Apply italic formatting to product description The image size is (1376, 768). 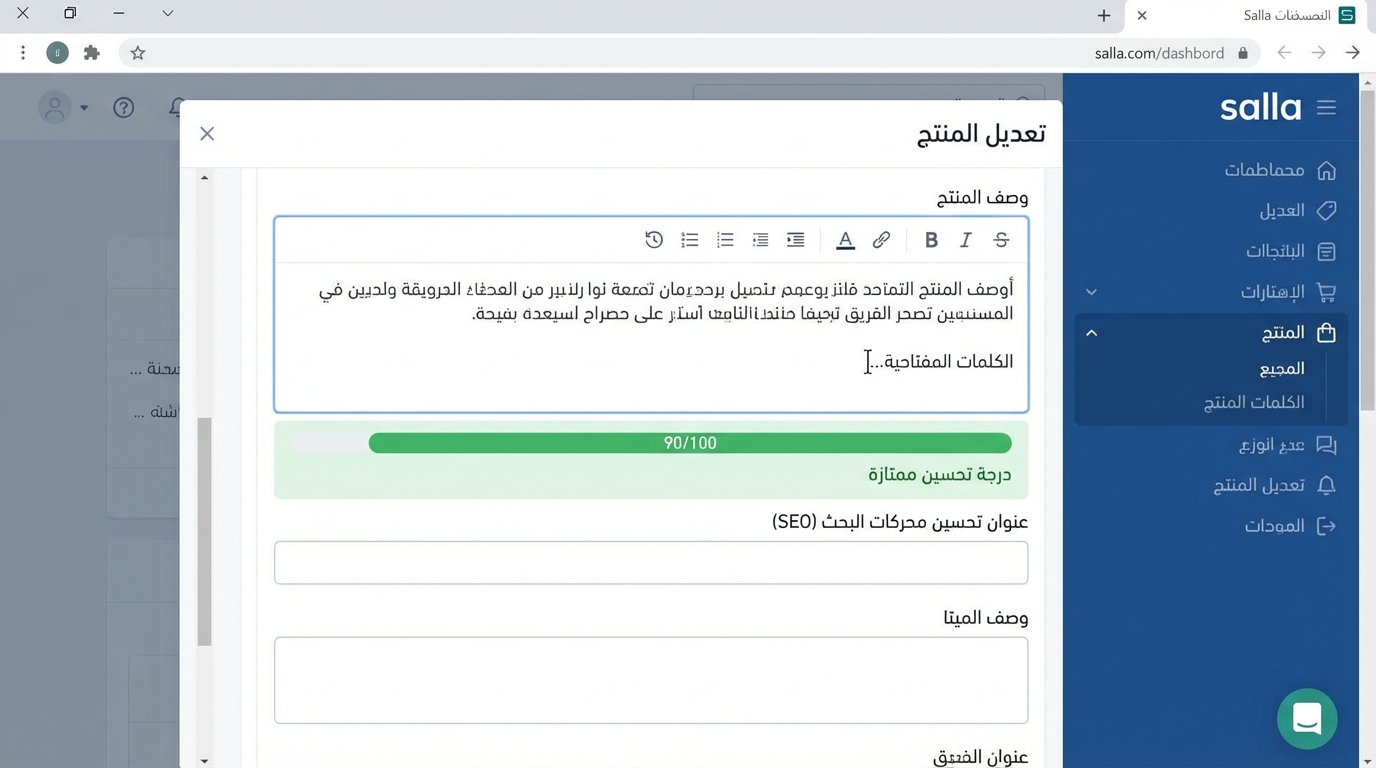point(965,240)
